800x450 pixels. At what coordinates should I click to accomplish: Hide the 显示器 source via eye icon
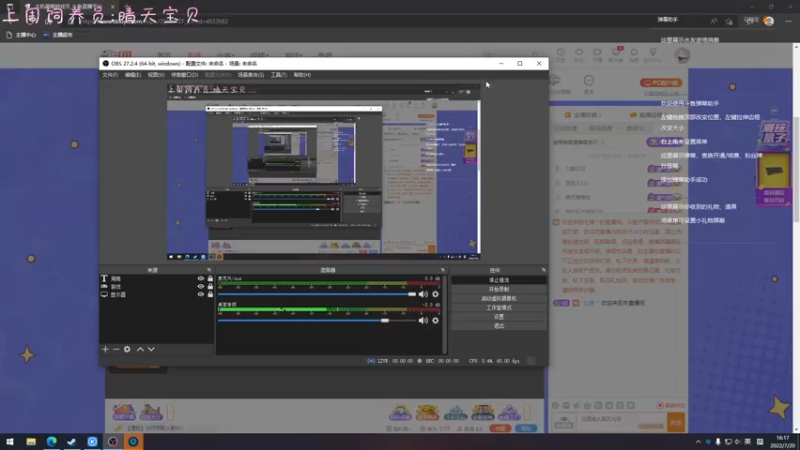[201, 294]
